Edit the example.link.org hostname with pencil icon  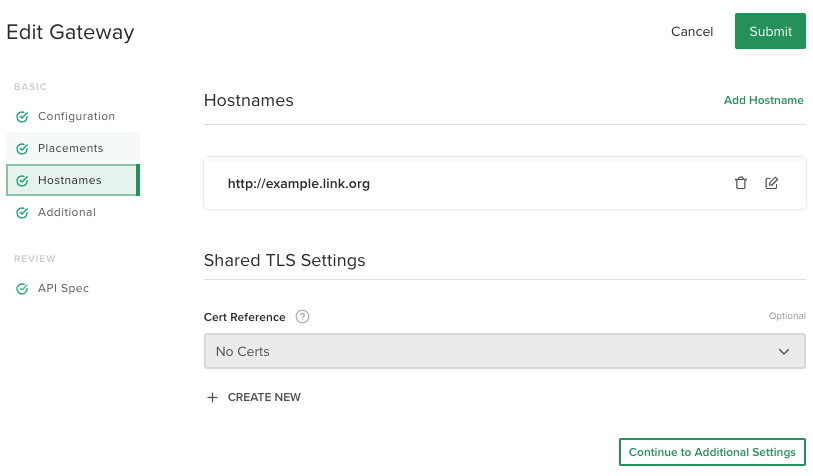coord(772,183)
